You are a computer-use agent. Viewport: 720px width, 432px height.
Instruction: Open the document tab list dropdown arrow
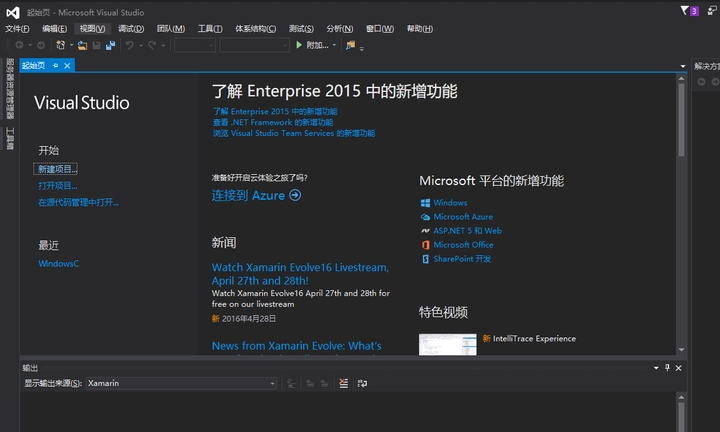[x=683, y=66]
